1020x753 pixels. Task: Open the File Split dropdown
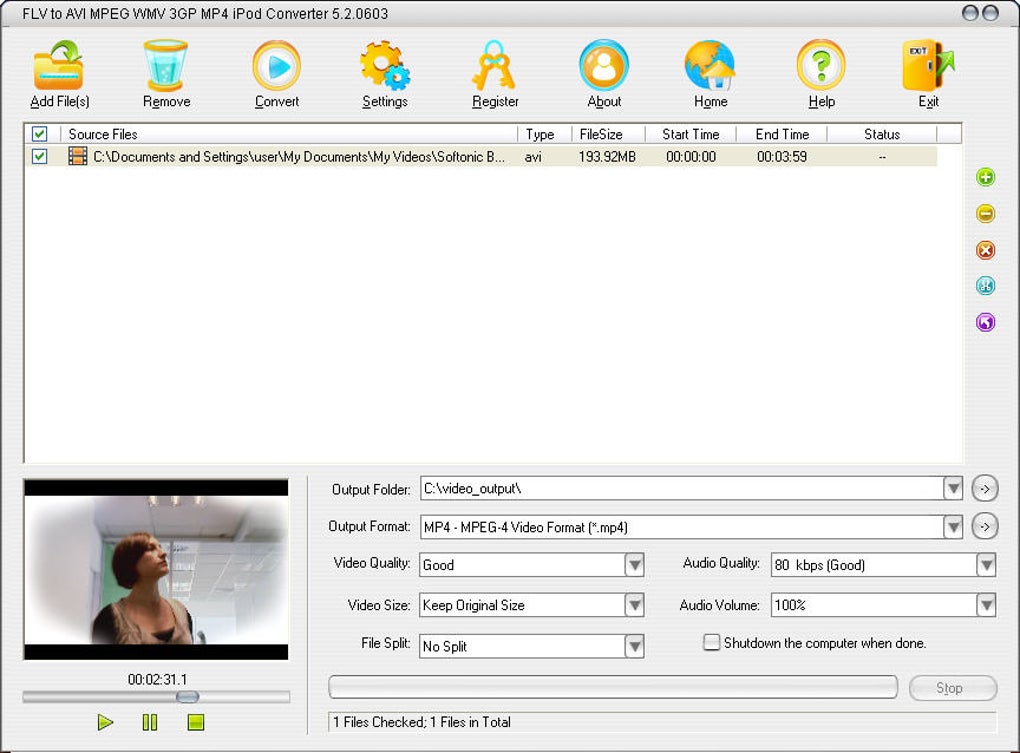pyautogui.click(x=634, y=646)
